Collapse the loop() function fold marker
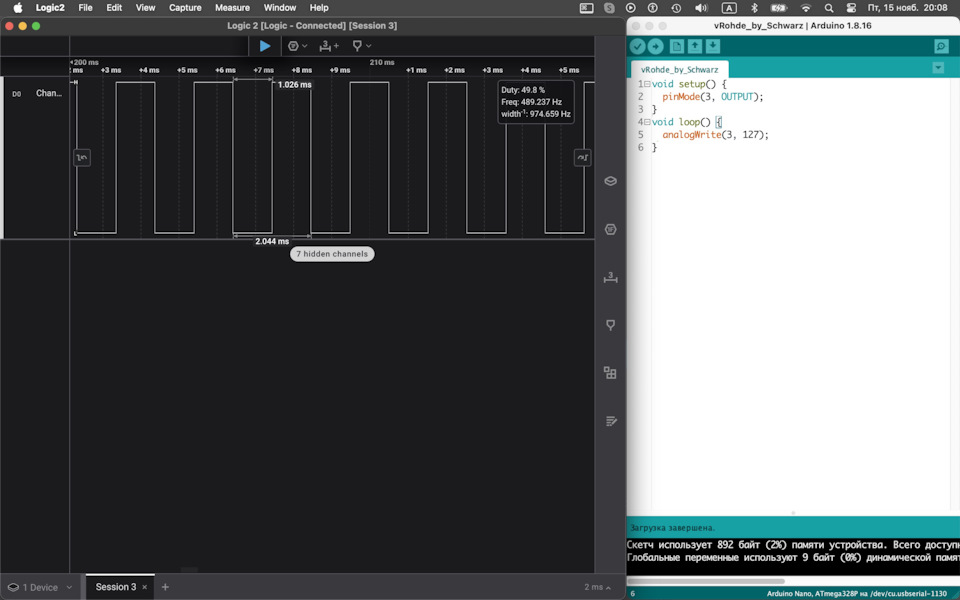Image resolution: width=960 pixels, height=600 pixels. click(647, 122)
